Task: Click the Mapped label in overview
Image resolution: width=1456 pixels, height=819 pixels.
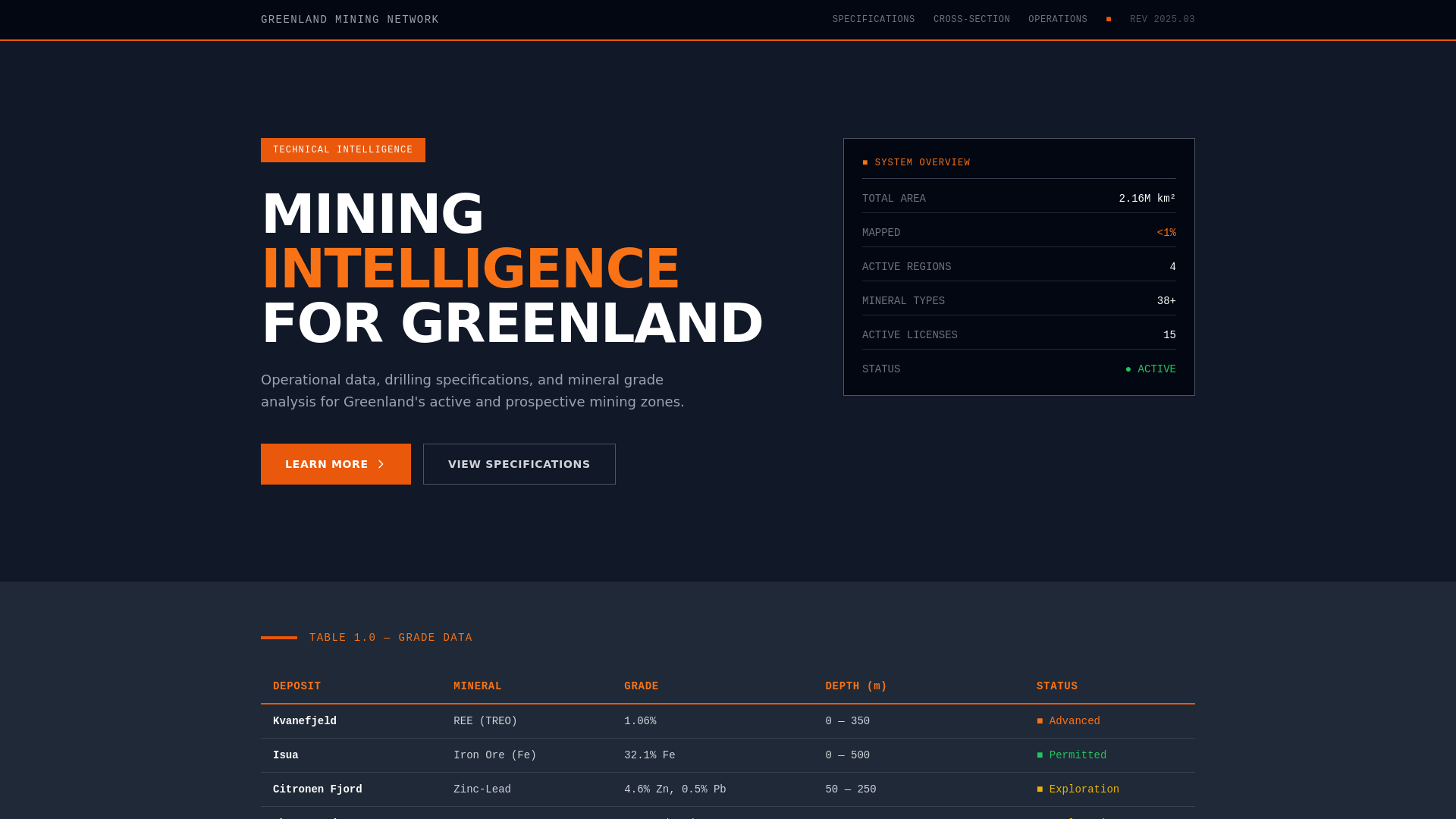Action: [881, 233]
